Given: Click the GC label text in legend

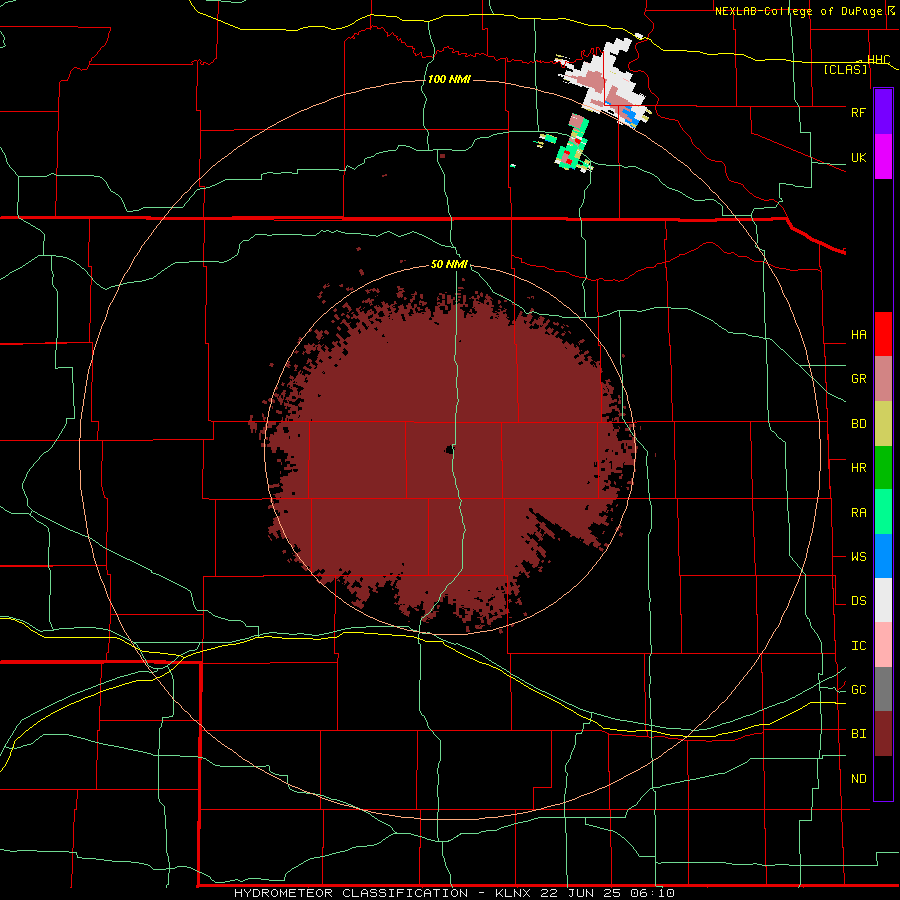Looking at the screenshot, I should 858,689.
